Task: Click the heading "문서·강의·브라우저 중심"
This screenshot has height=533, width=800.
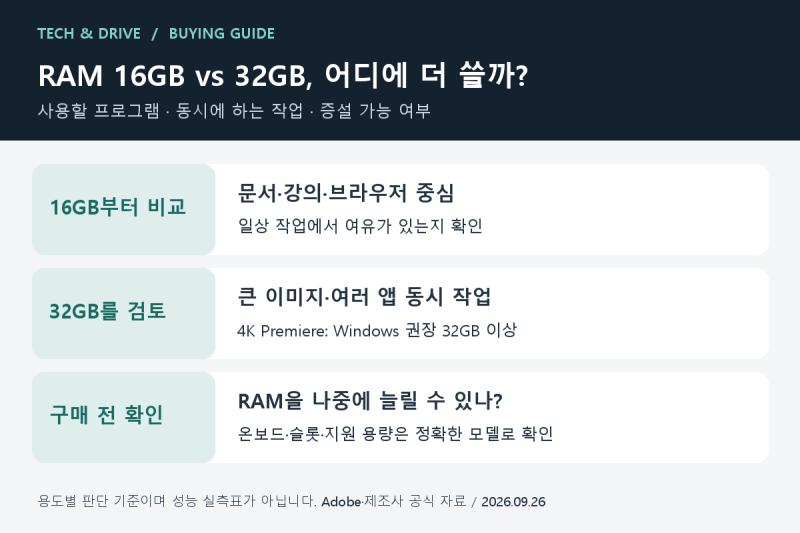Action: tap(346, 193)
